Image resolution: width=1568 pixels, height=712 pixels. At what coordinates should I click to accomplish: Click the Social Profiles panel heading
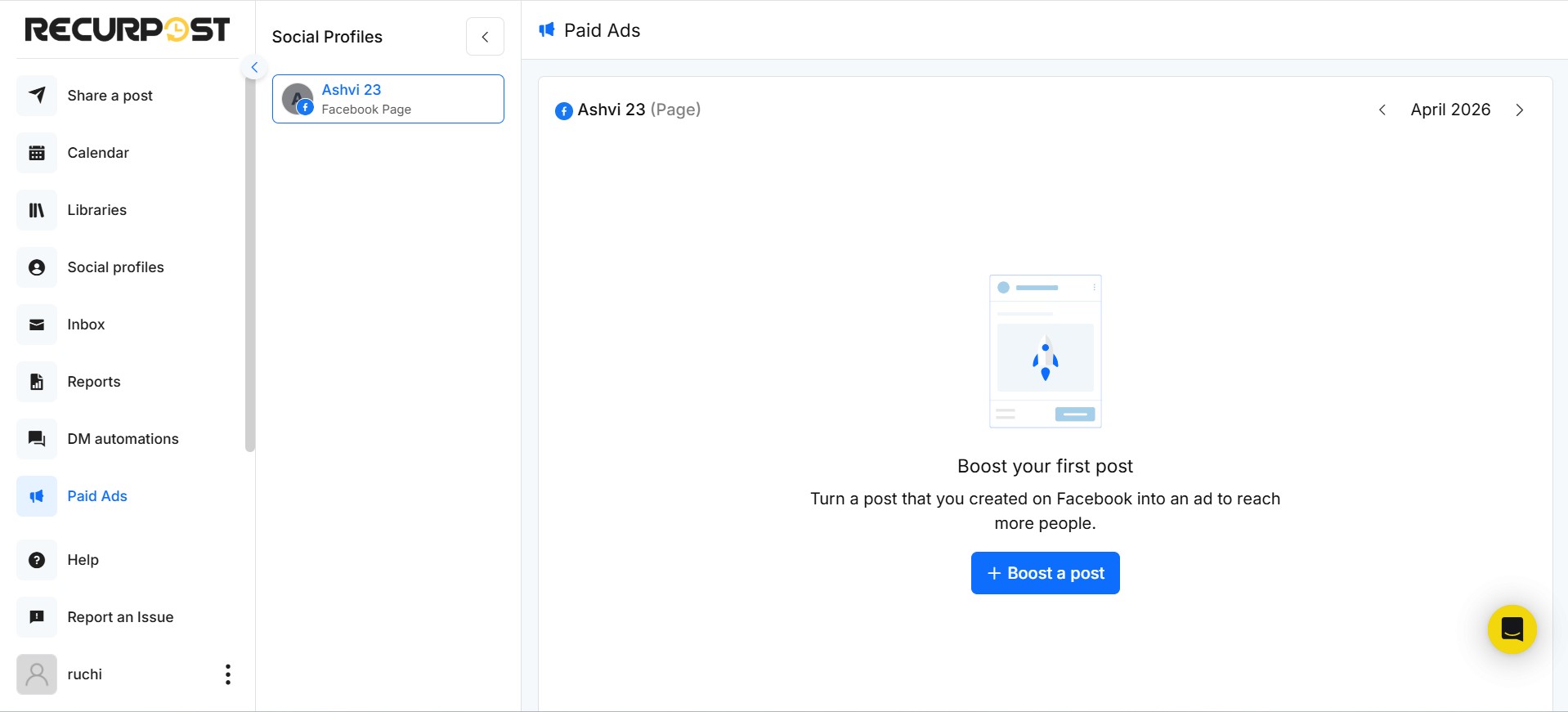tap(327, 37)
